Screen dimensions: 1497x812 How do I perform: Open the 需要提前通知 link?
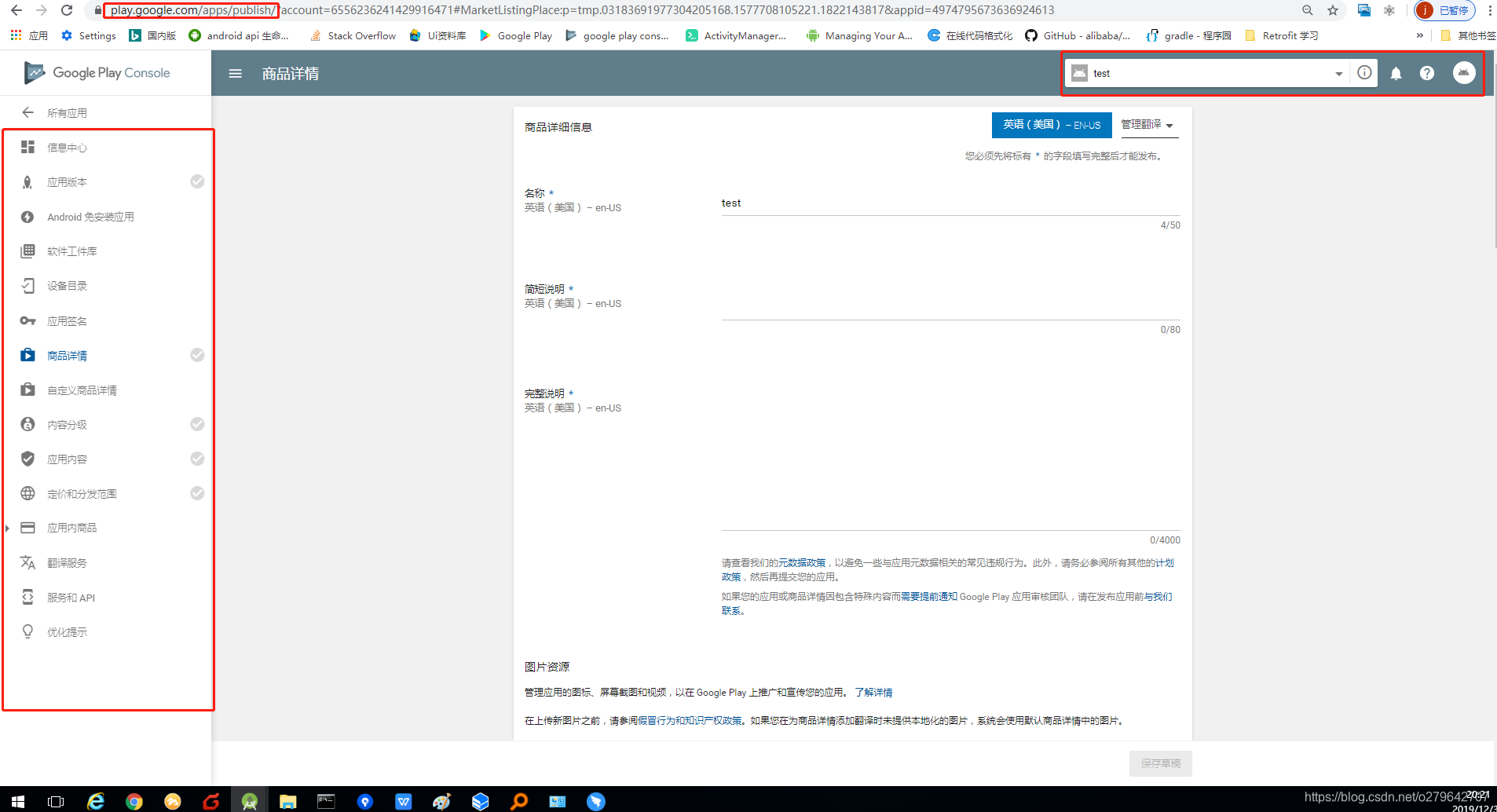[x=929, y=597]
